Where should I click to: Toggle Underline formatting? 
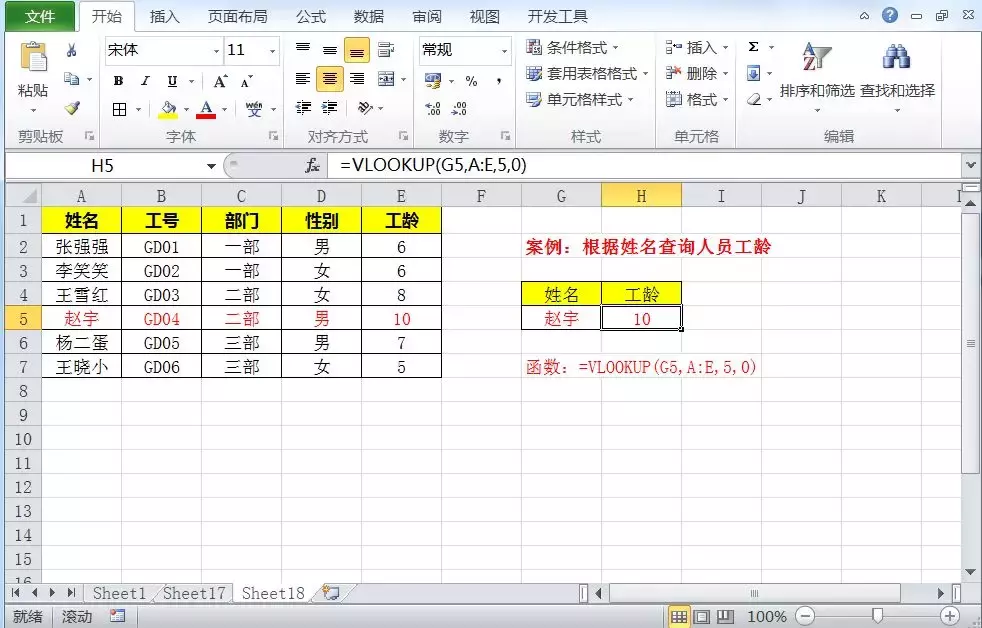[x=172, y=81]
